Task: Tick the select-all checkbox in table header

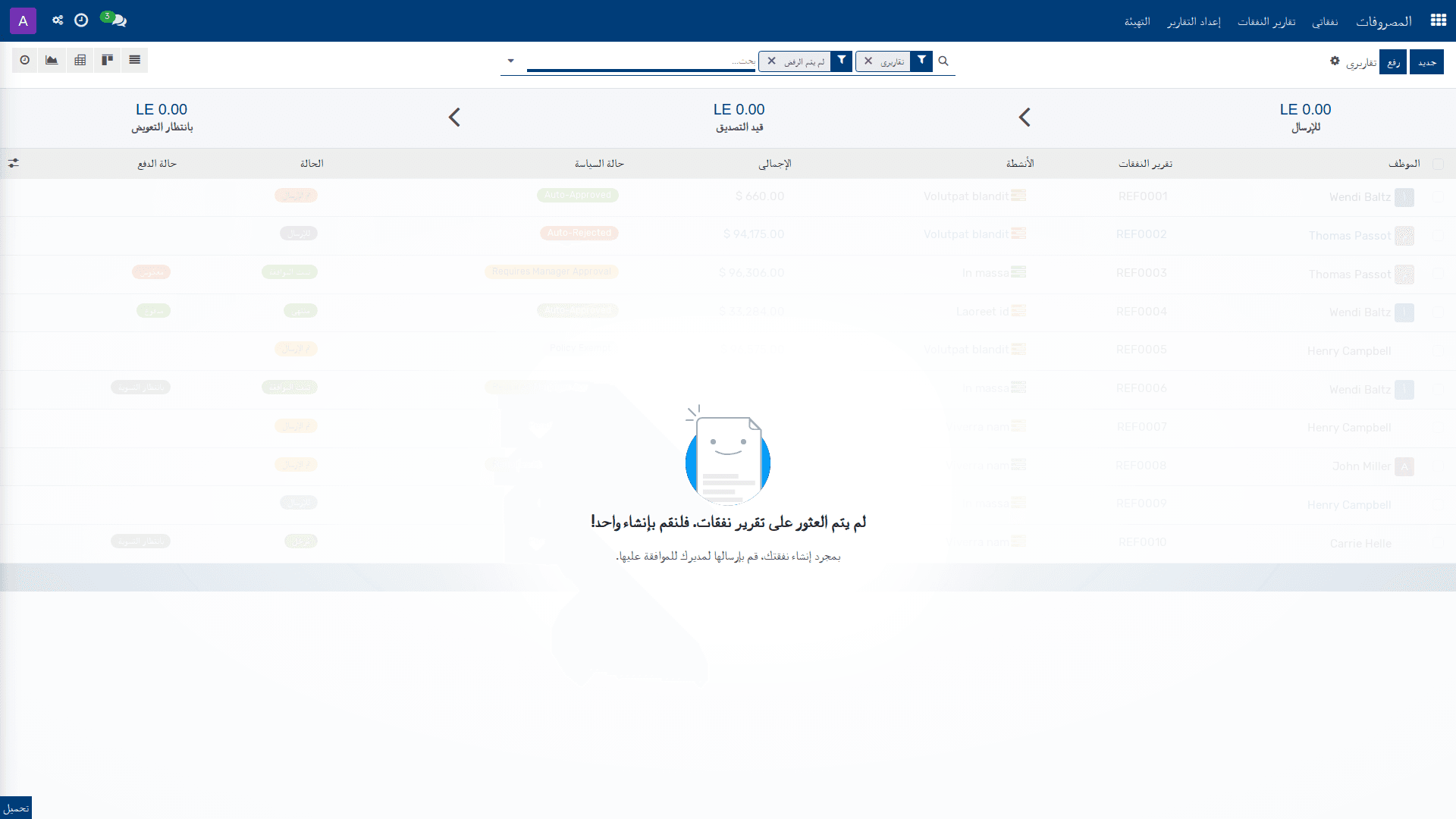Action: tap(1438, 164)
